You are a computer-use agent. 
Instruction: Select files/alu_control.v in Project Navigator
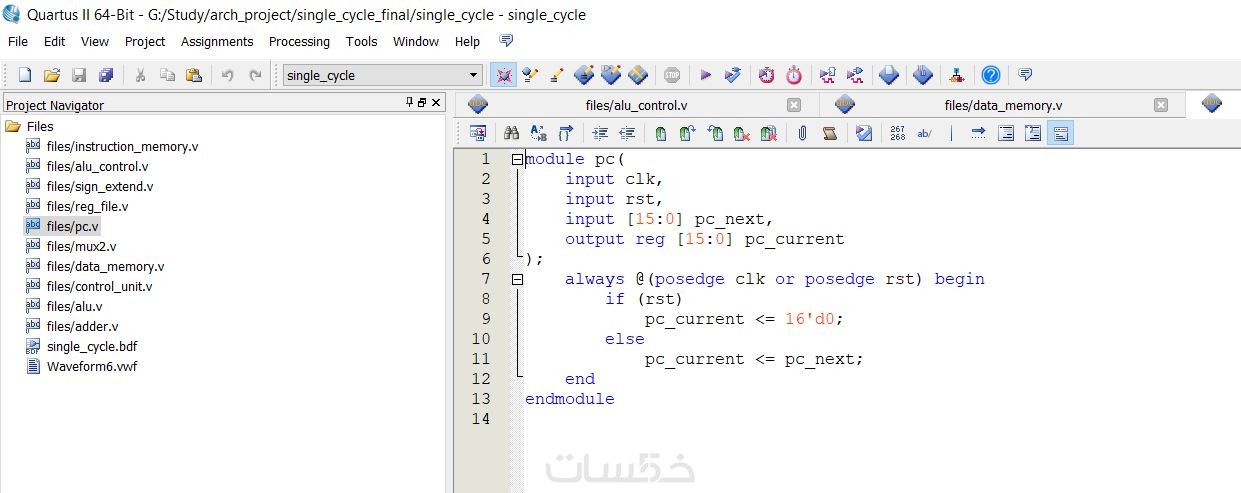click(x=97, y=166)
